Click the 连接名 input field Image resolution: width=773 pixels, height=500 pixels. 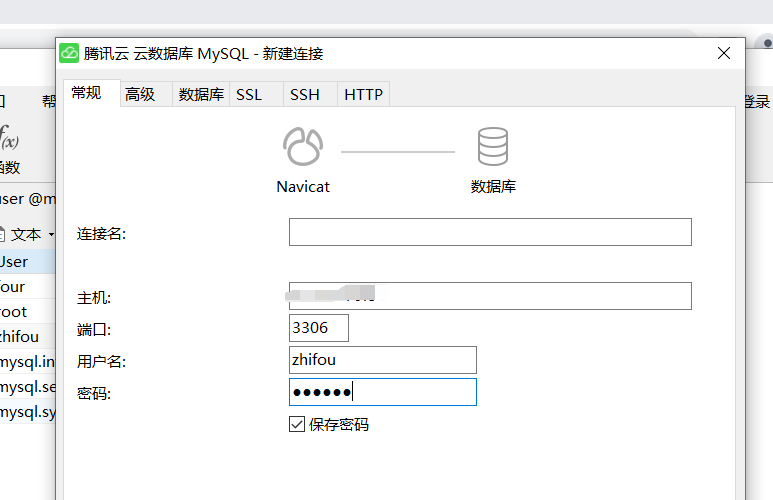490,232
